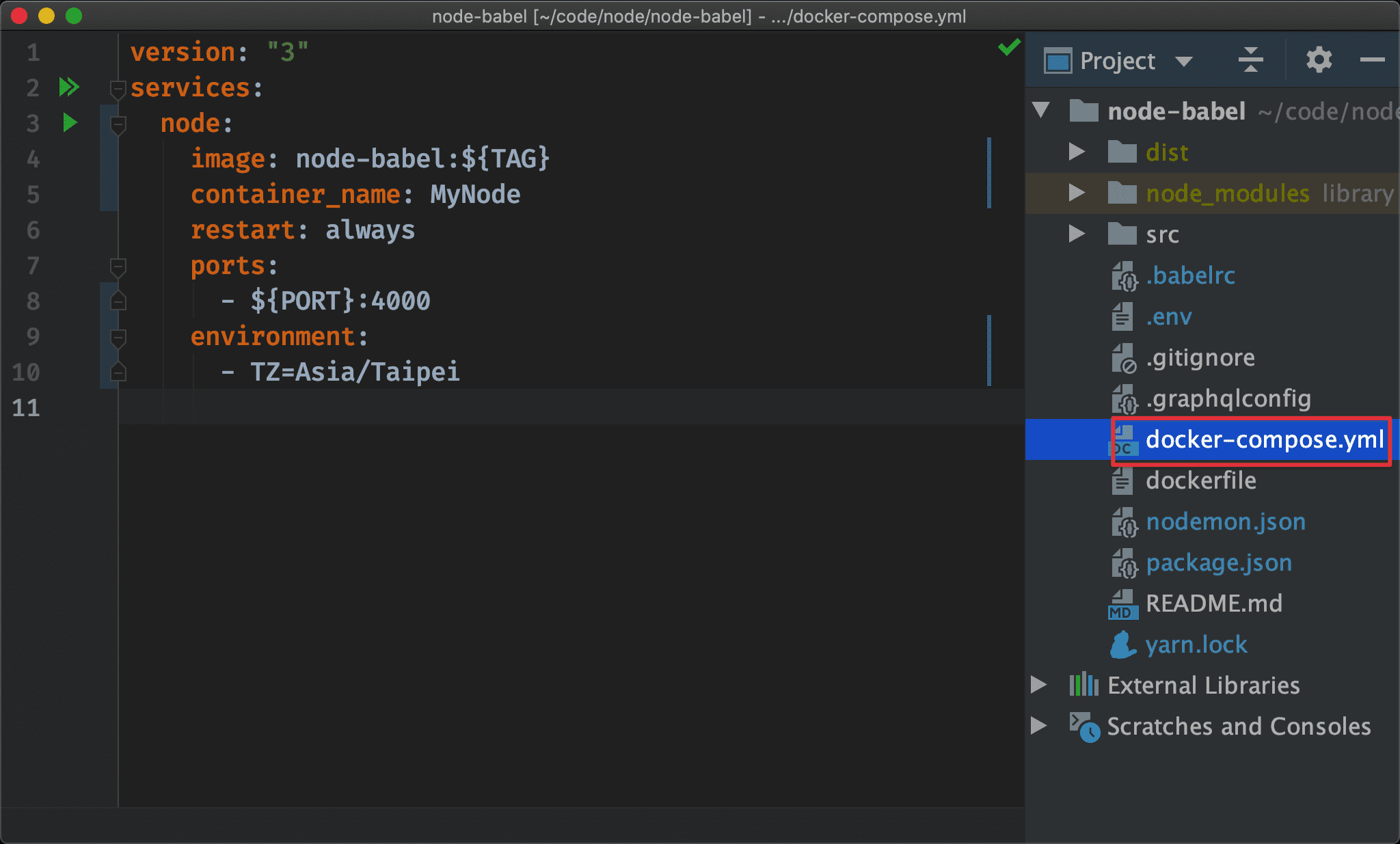Click the package.json file icon
Screen dimensions: 1400x844
(x=1124, y=563)
